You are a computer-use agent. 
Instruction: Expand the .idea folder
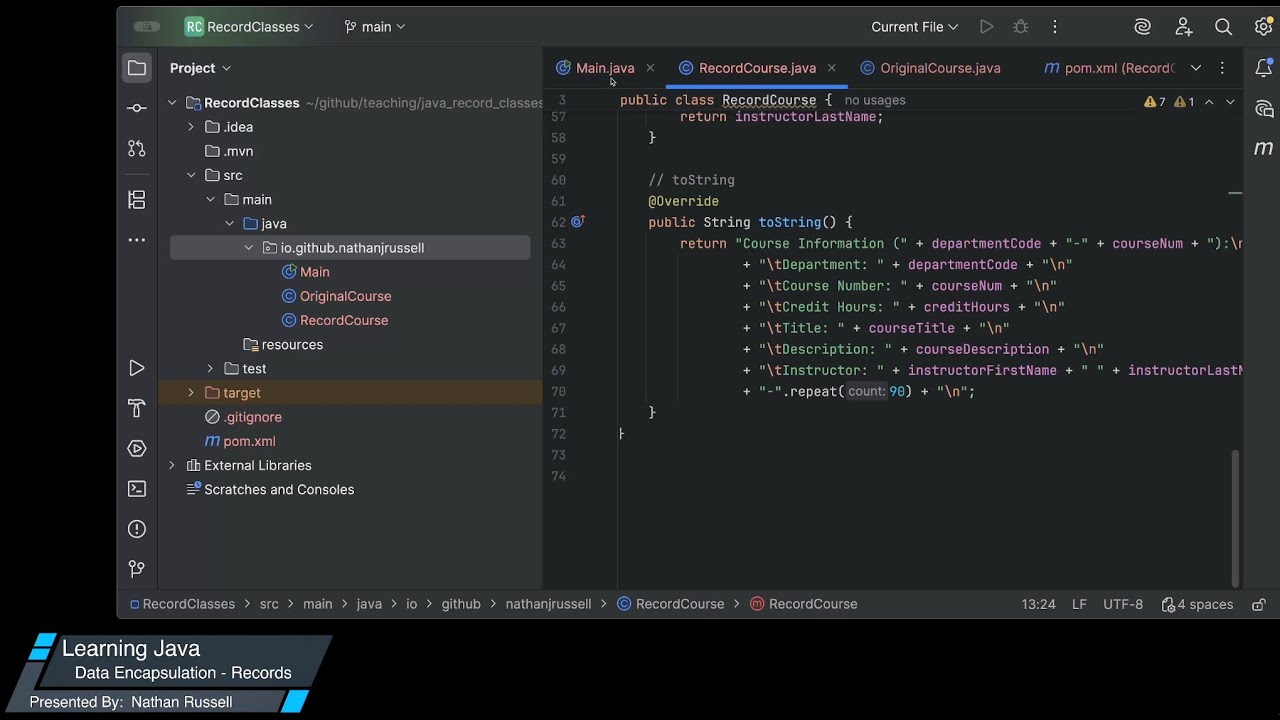[191, 127]
